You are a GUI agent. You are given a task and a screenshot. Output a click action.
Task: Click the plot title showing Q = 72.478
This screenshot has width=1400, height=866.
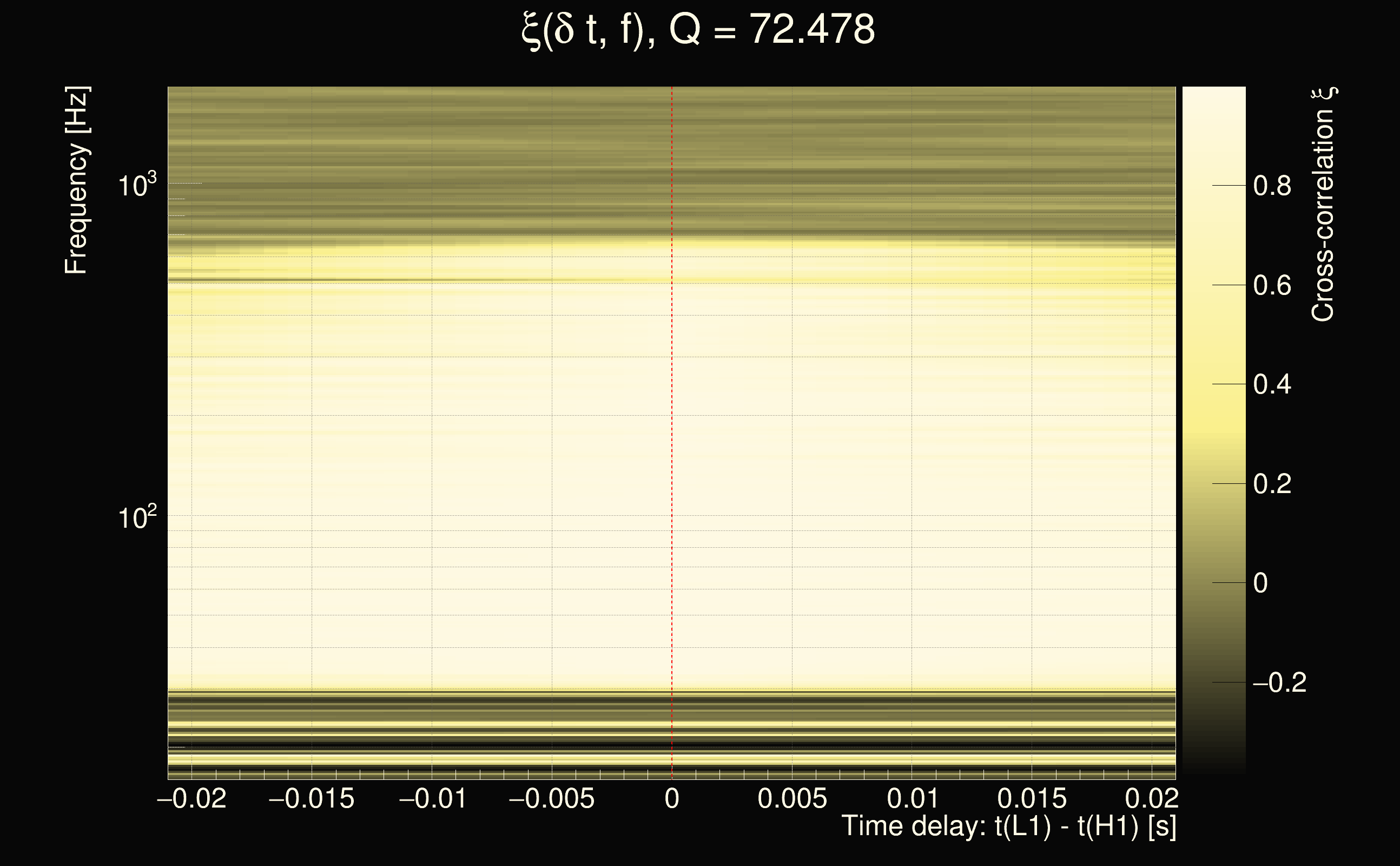pos(698,30)
